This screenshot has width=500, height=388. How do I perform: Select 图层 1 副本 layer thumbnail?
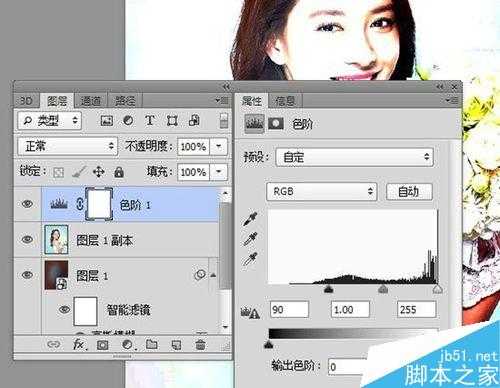[56, 239]
